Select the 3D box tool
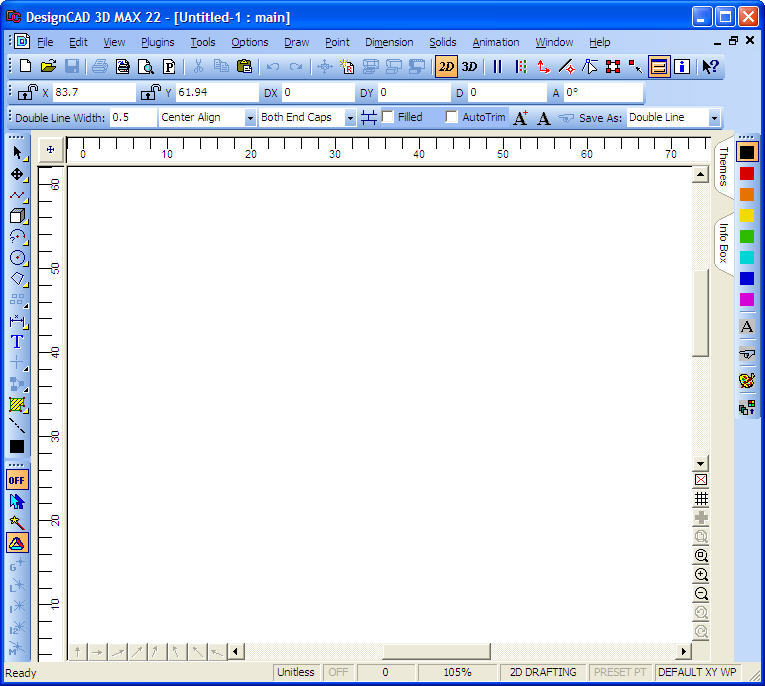The width and height of the screenshot is (765, 686). (x=17, y=216)
